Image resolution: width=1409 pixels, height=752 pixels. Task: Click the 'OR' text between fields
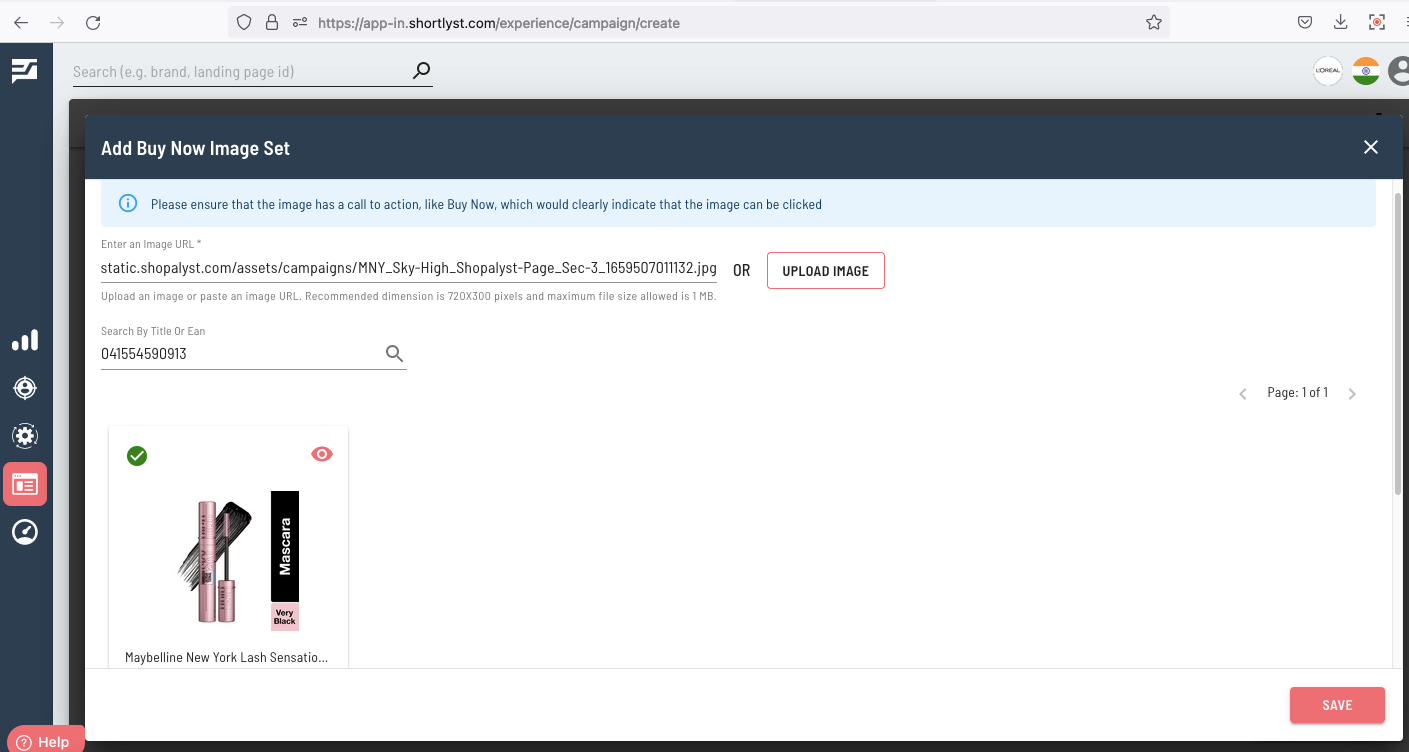click(x=741, y=271)
